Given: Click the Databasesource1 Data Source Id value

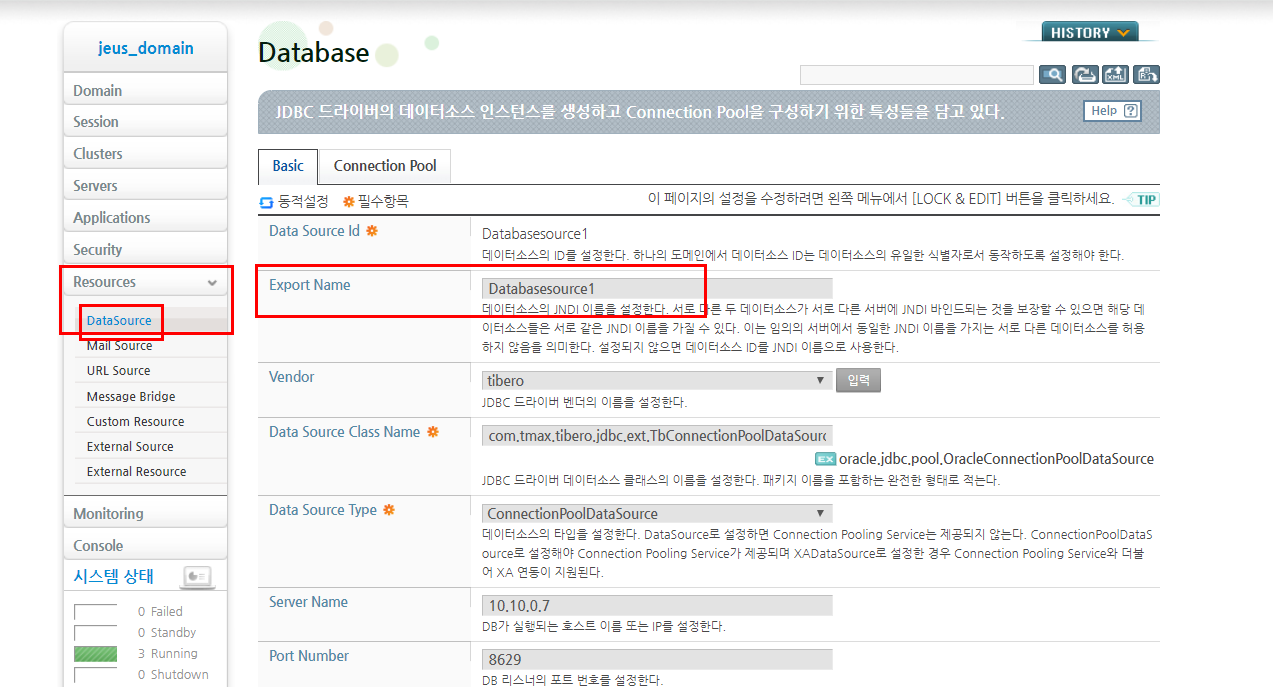Looking at the screenshot, I should [x=535, y=234].
